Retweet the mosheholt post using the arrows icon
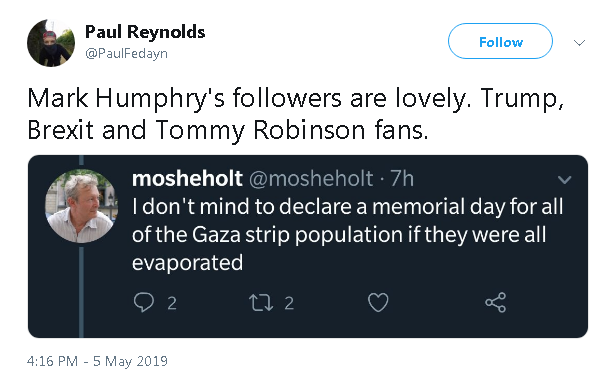612x380 pixels. point(261,303)
